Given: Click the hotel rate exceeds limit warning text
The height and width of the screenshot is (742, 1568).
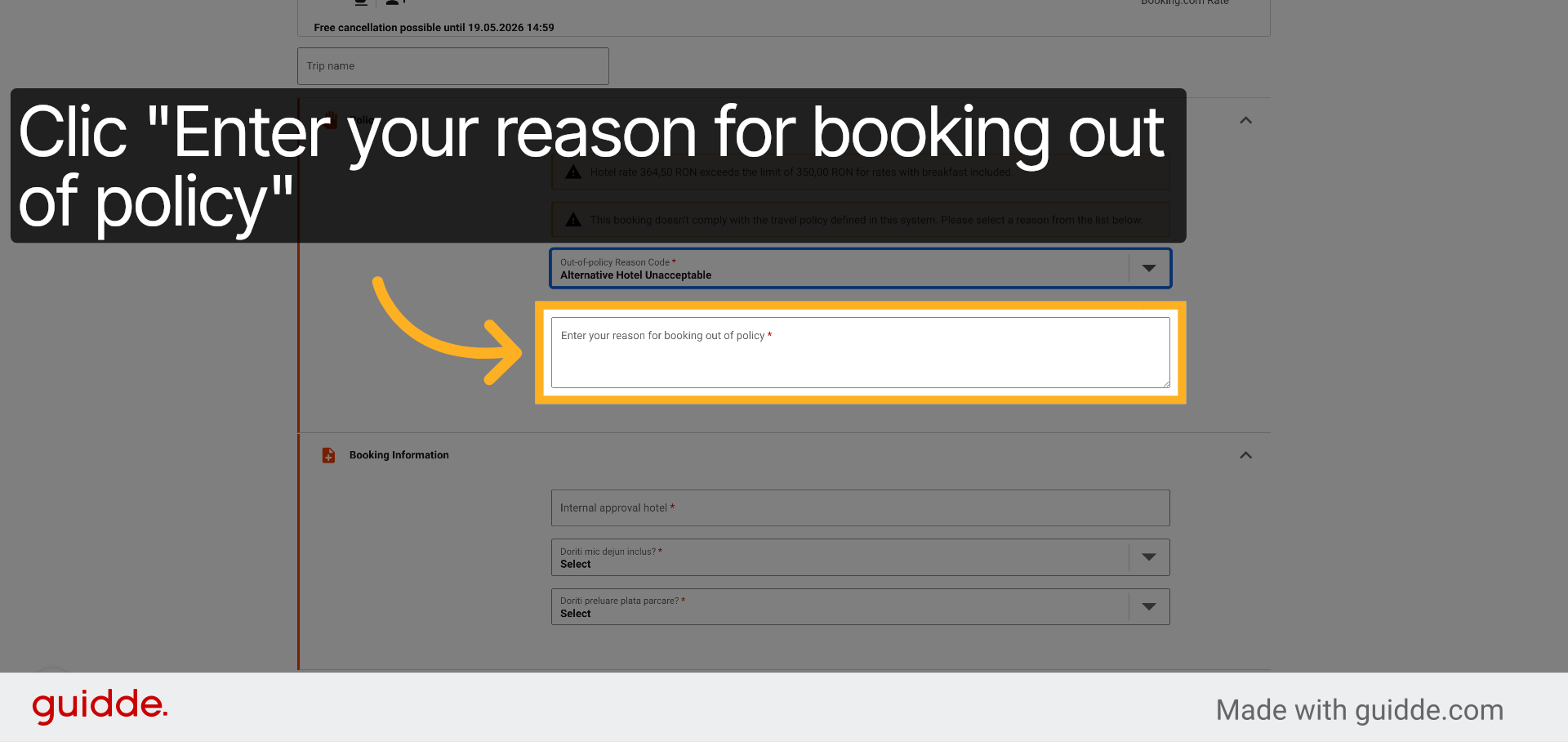Looking at the screenshot, I should [801, 172].
